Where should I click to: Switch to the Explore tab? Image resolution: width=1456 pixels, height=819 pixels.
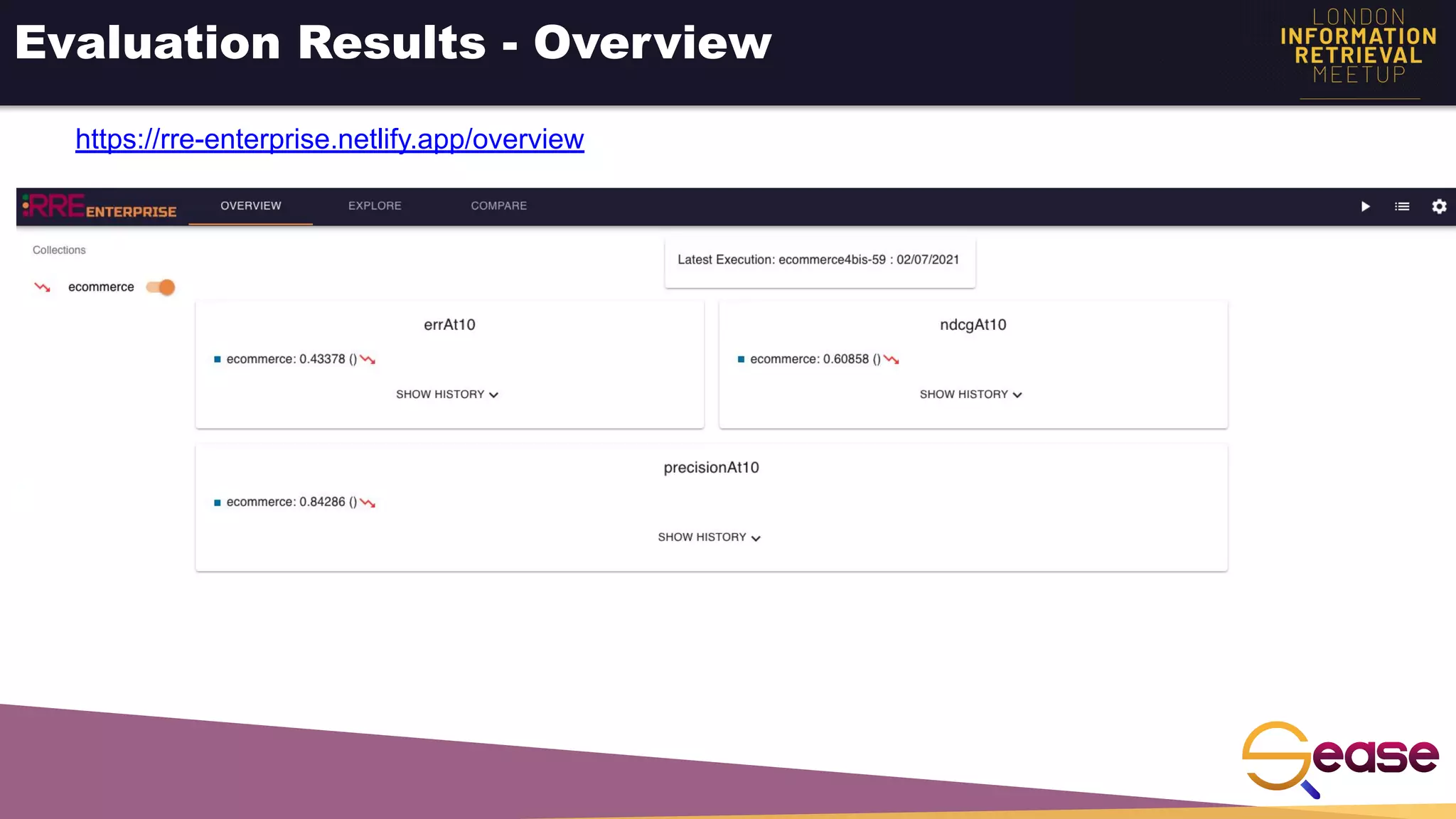tap(375, 206)
